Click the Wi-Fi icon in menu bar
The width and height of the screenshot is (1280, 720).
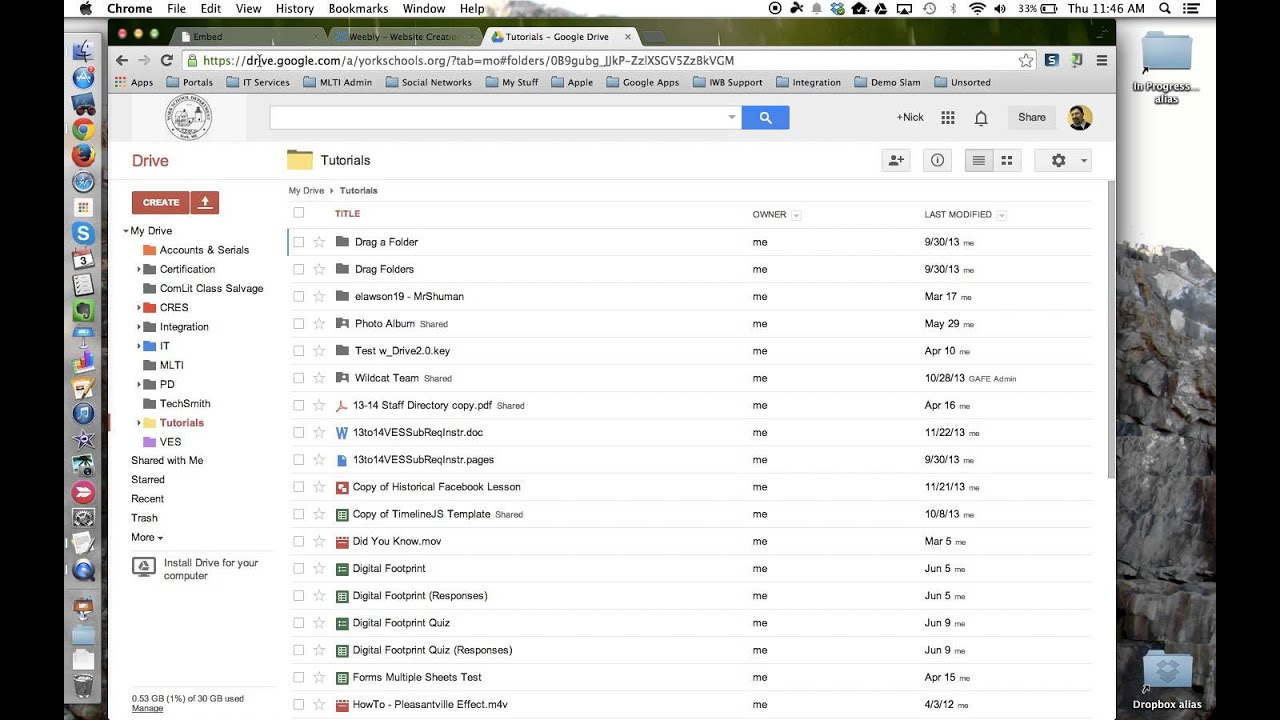(977, 8)
